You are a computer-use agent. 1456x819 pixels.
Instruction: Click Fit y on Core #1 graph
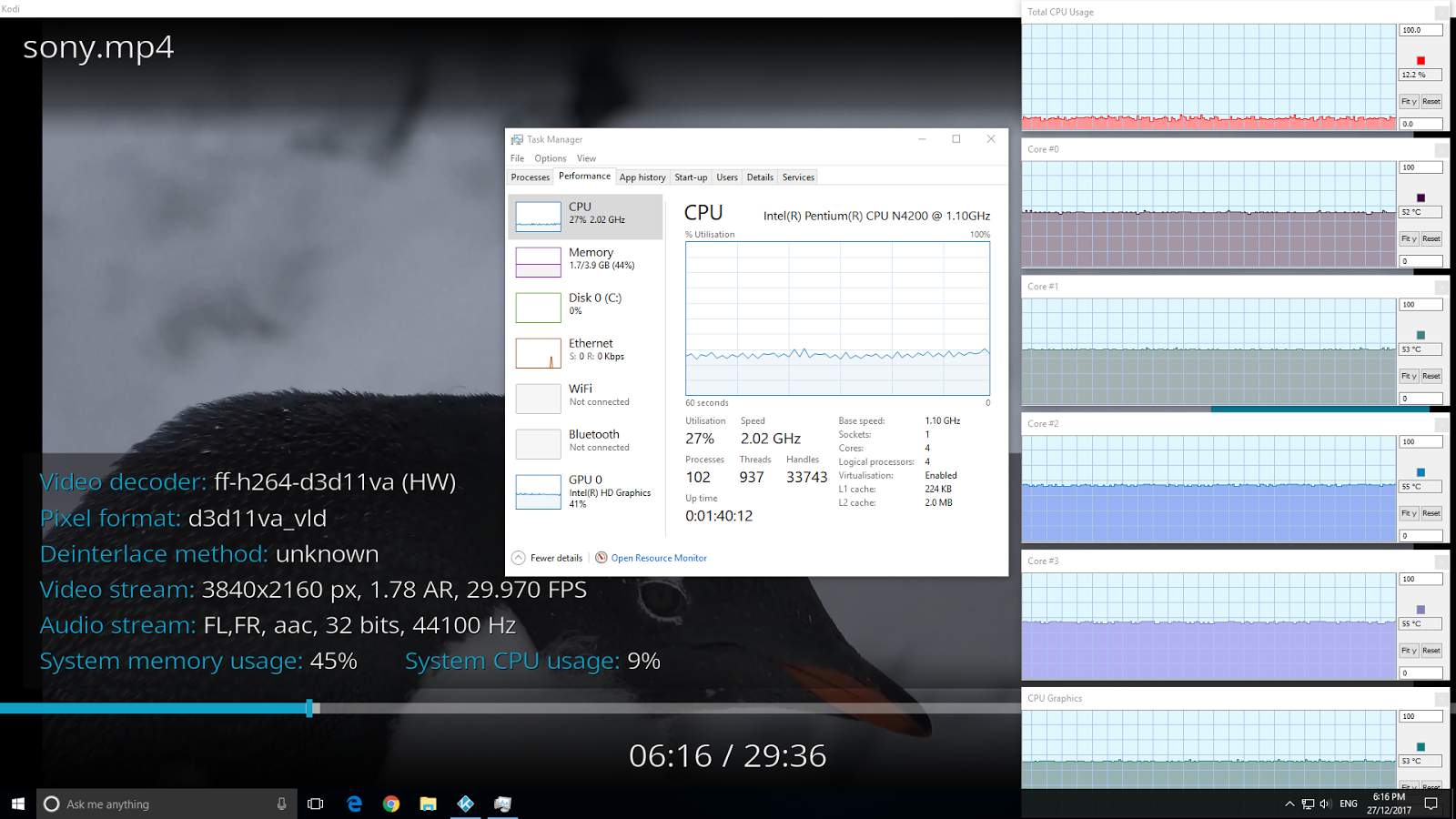click(1409, 376)
